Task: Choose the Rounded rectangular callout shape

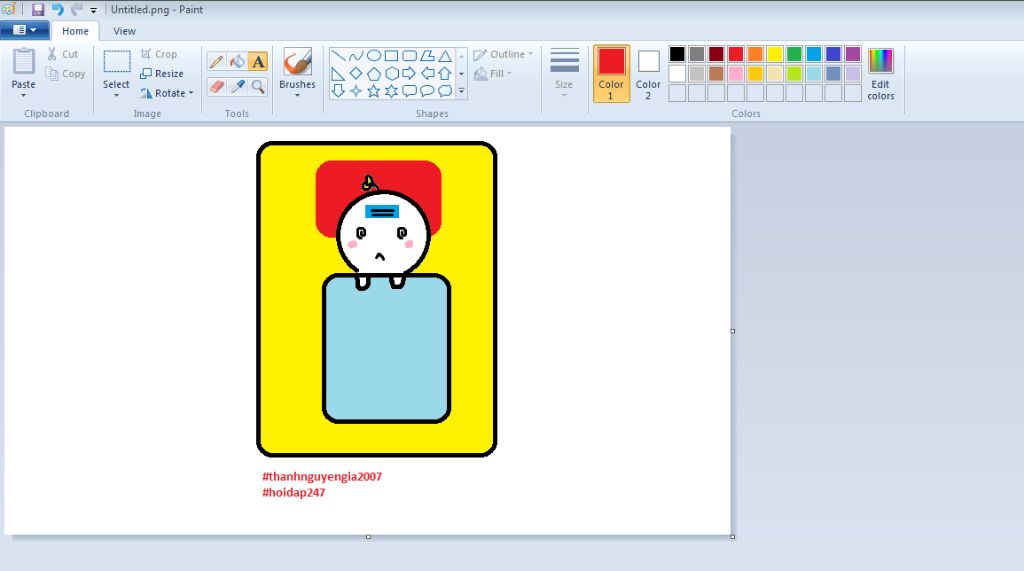Action: pyautogui.click(x=409, y=91)
